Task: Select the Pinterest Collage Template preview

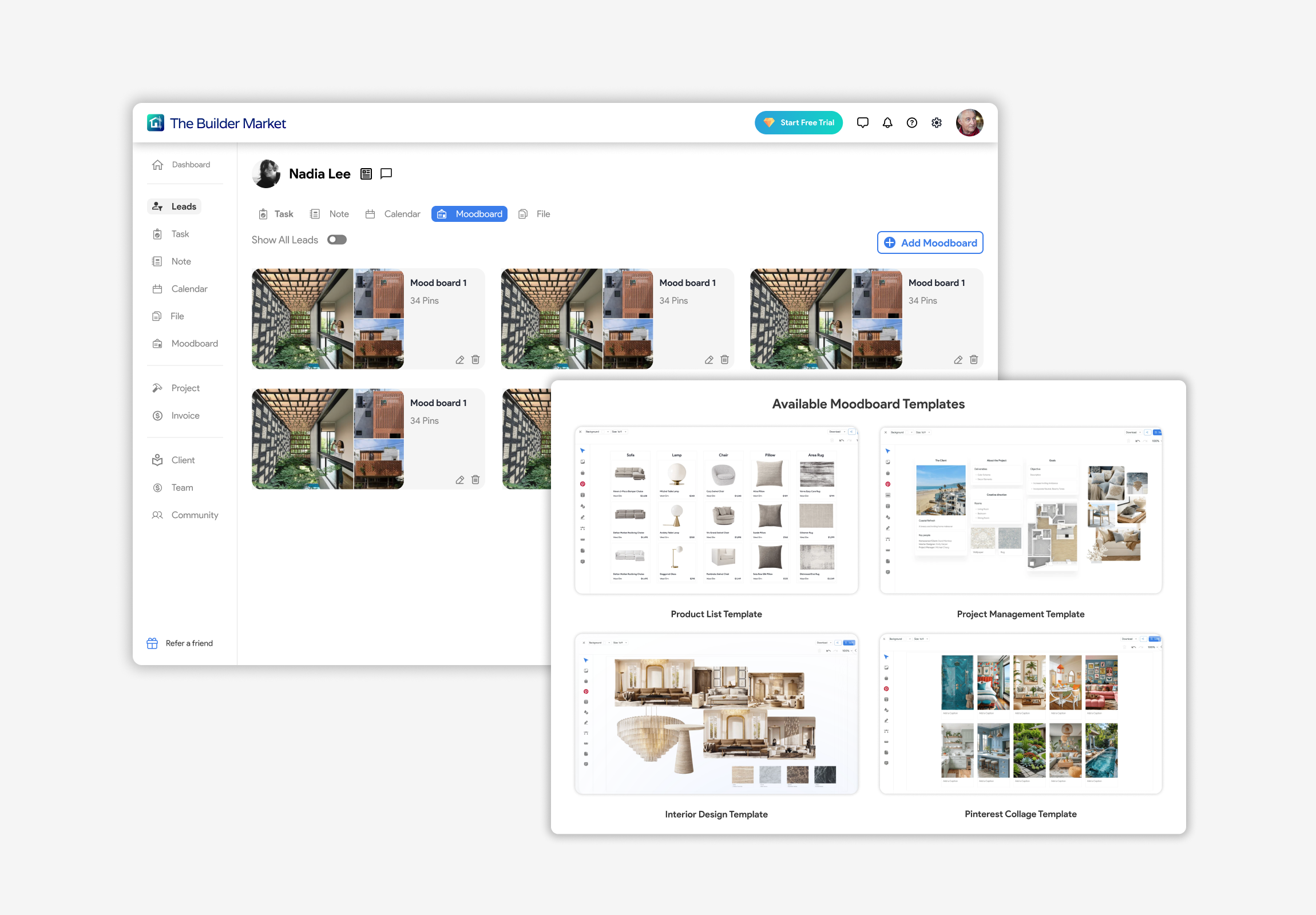Action: click(x=1020, y=714)
